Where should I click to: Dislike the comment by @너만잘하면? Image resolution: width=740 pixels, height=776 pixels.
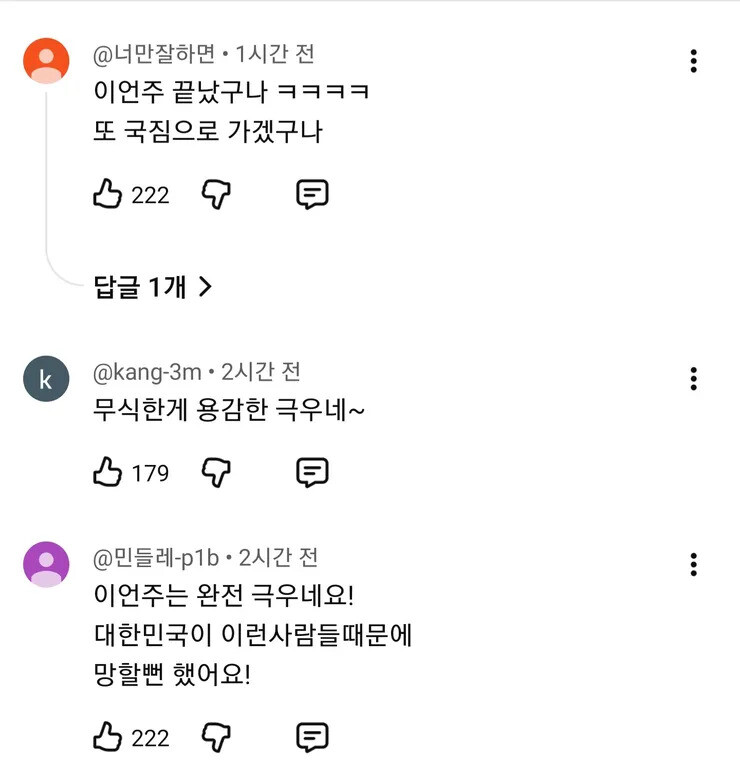217,194
